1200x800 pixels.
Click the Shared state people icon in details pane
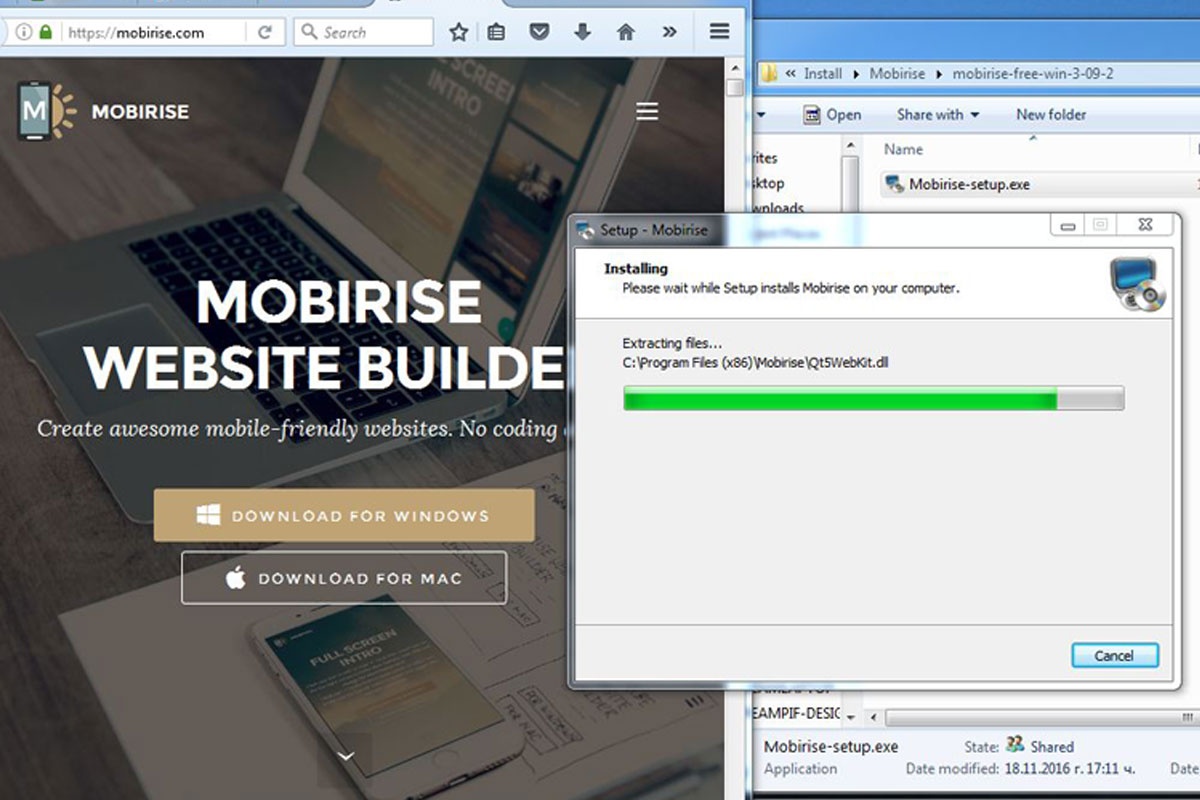pyautogui.click(x=1015, y=745)
